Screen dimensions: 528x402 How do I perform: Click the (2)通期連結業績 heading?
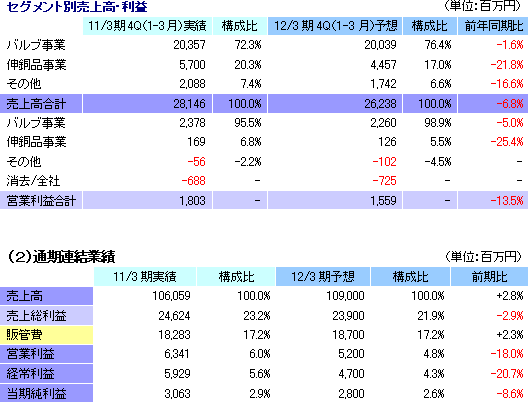coord(61,257)
